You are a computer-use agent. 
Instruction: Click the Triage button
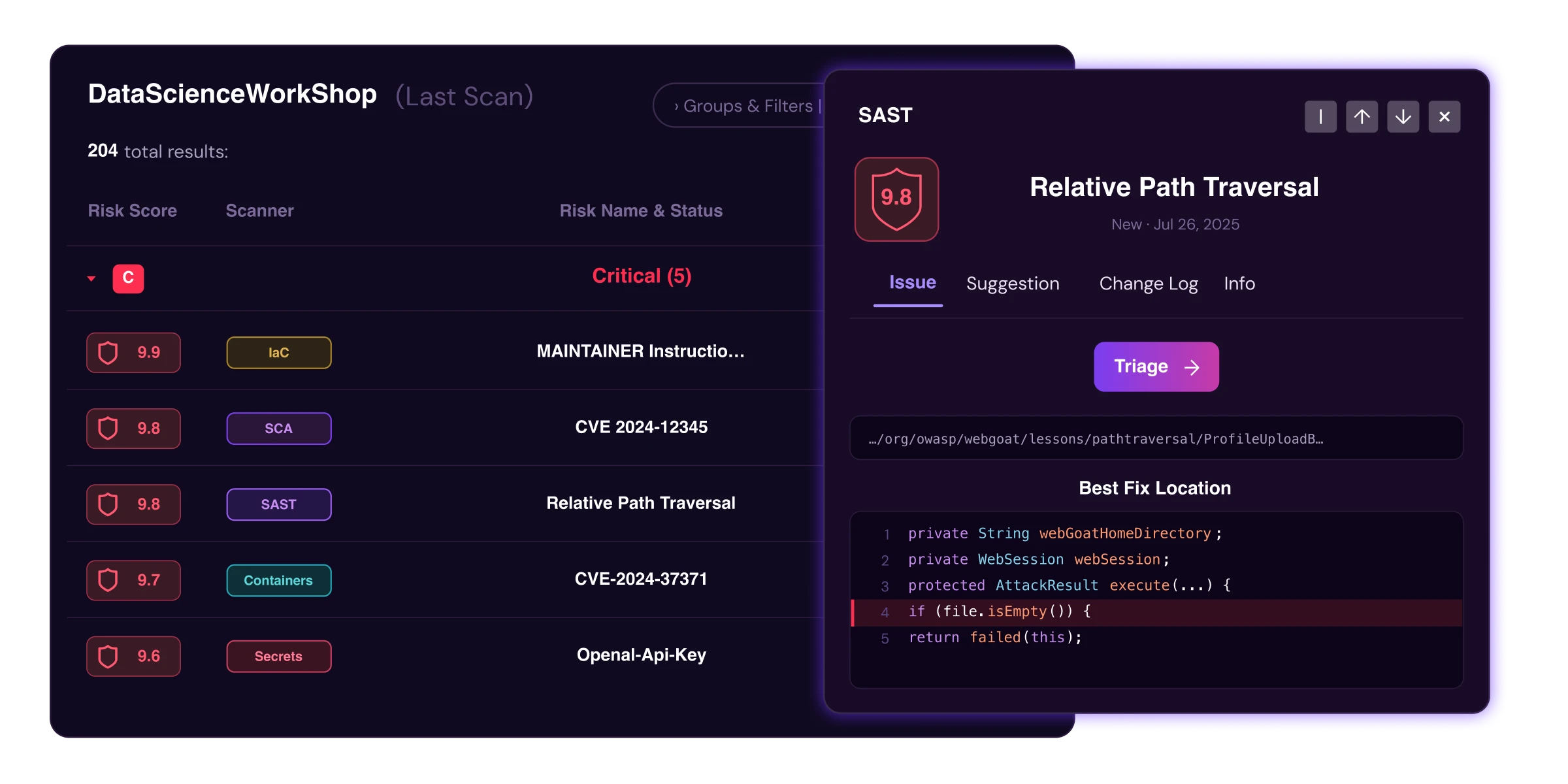1156,367
